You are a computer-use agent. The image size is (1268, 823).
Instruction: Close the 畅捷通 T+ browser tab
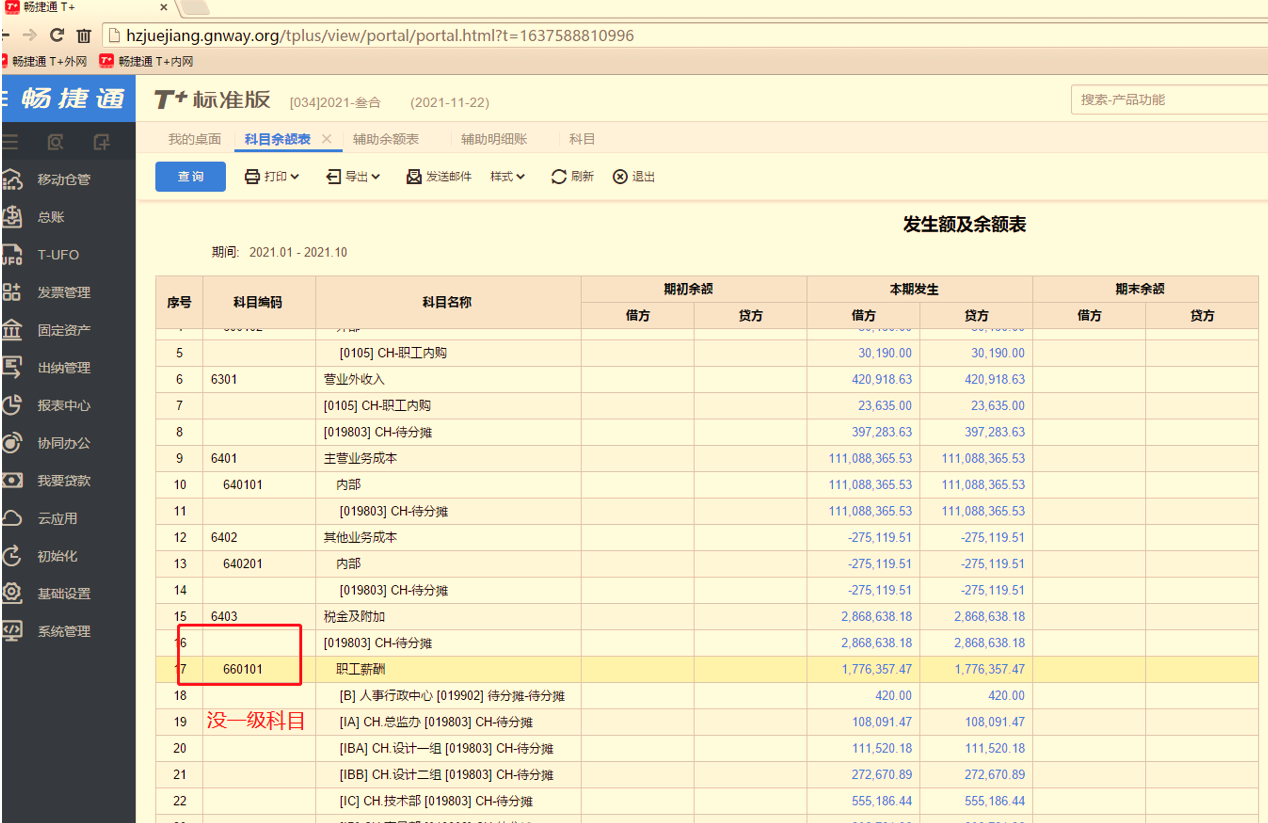[164, 7]
